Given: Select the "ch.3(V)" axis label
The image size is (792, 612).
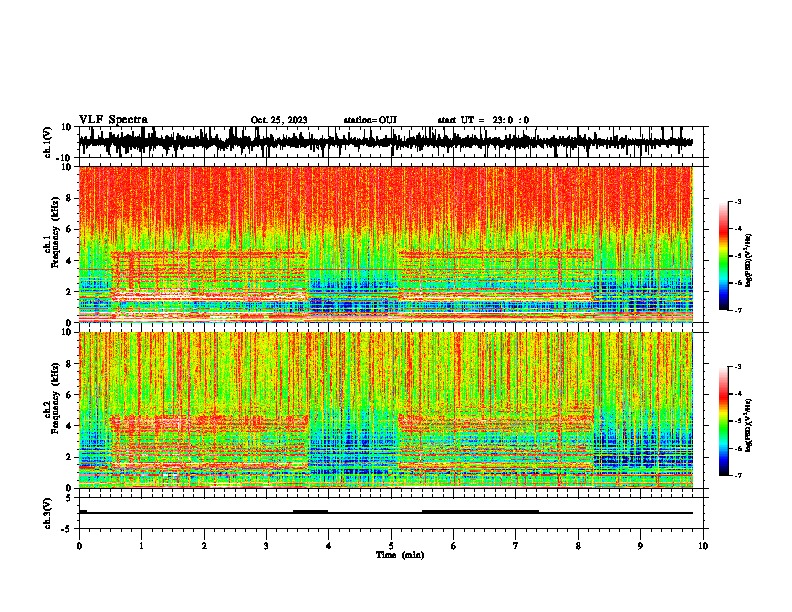Looking at the screenshot, I should coord(48,513).
